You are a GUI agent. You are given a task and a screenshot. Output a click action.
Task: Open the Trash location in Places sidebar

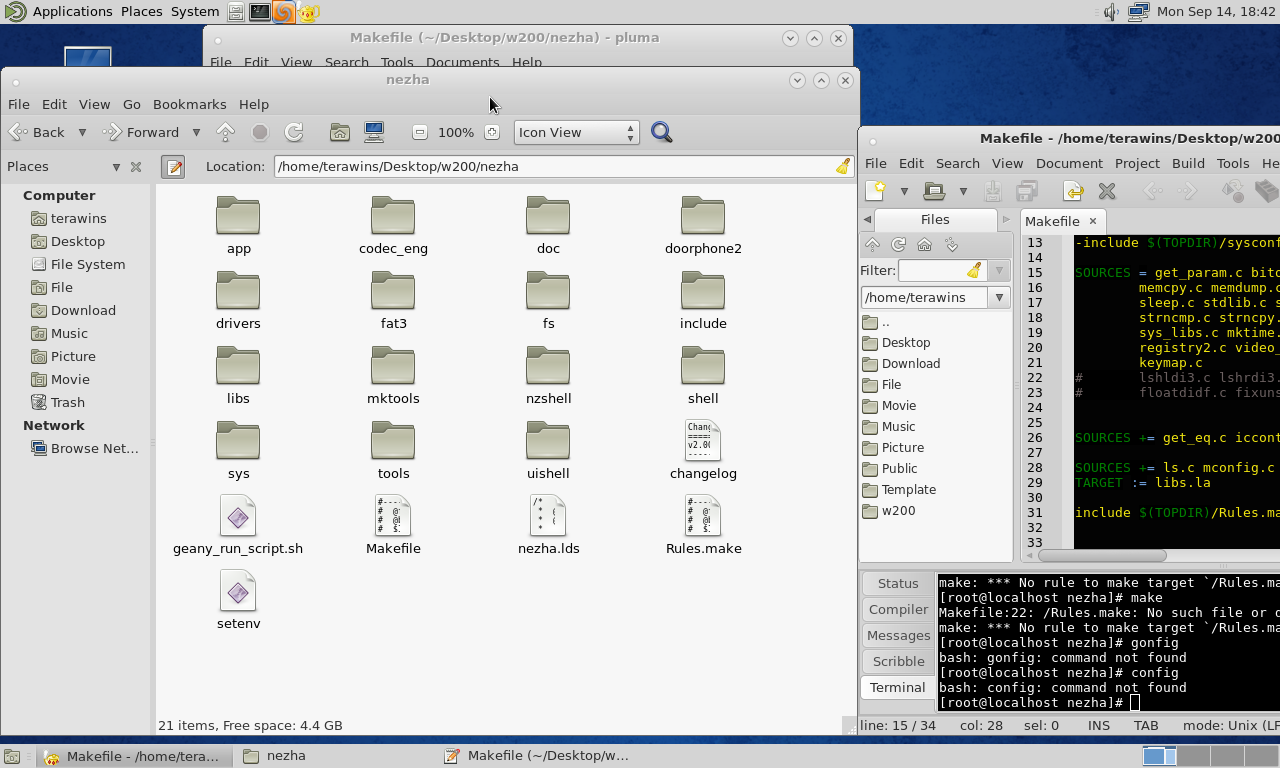[67, 402]
